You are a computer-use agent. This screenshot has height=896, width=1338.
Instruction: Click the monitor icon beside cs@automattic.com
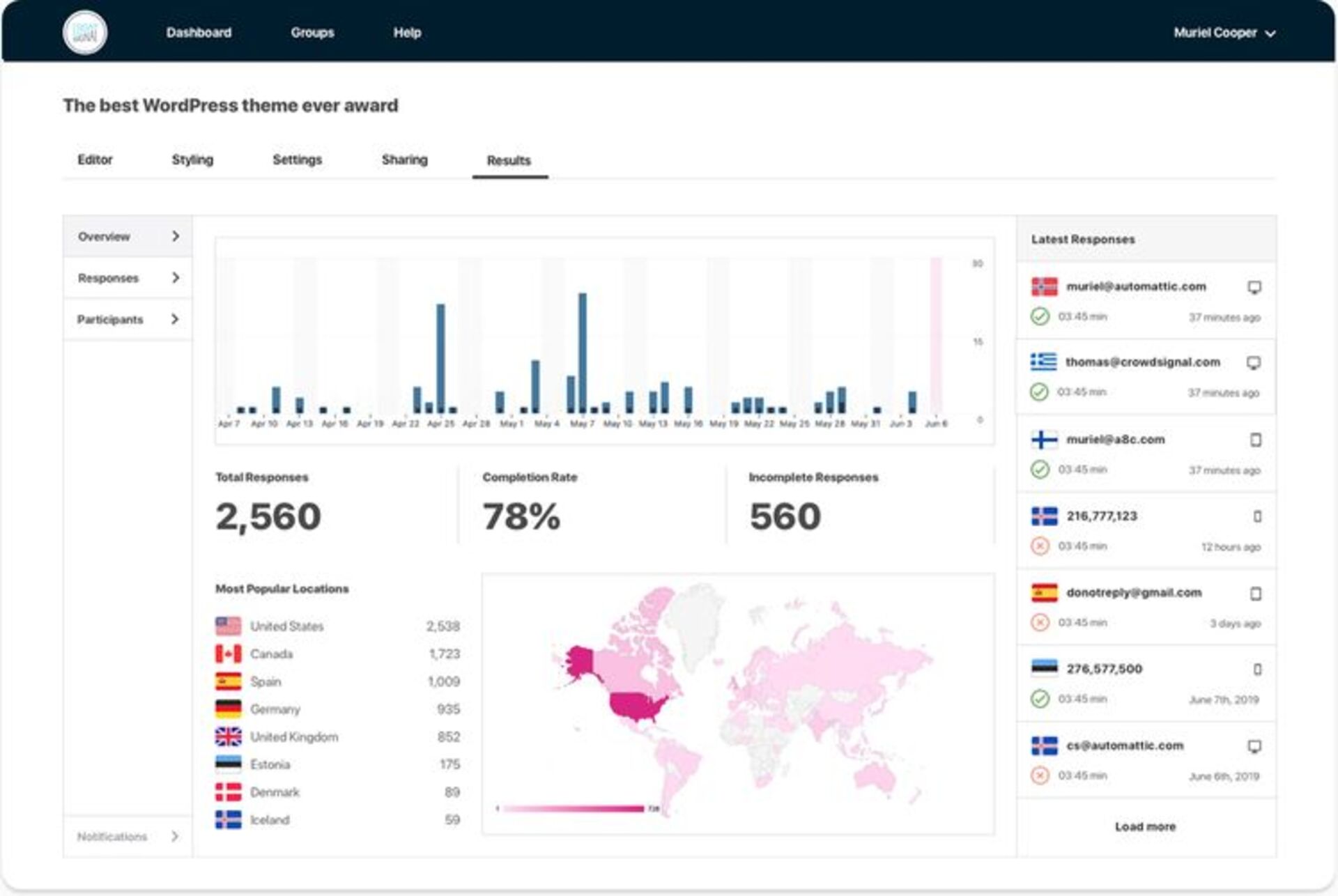pyautogui.click(x=1256, y=746)
